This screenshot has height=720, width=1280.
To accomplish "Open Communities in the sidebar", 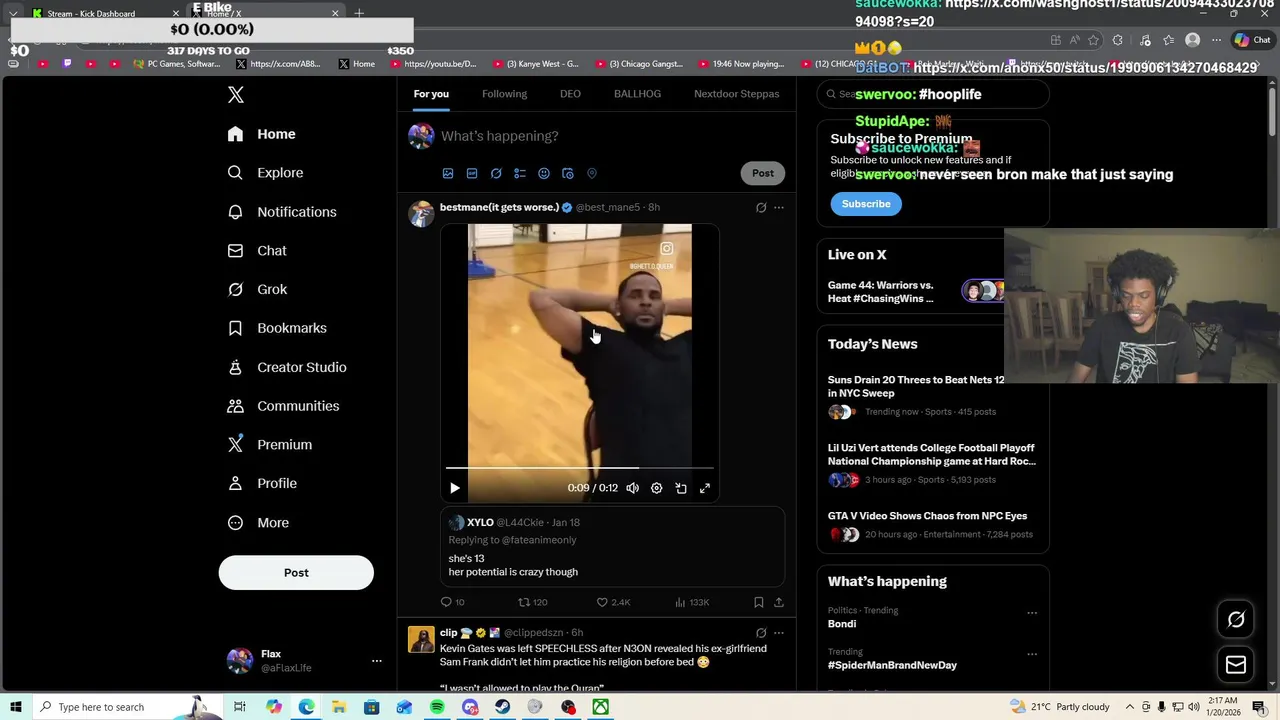I will pyautogui.click(x=282, y=406).
